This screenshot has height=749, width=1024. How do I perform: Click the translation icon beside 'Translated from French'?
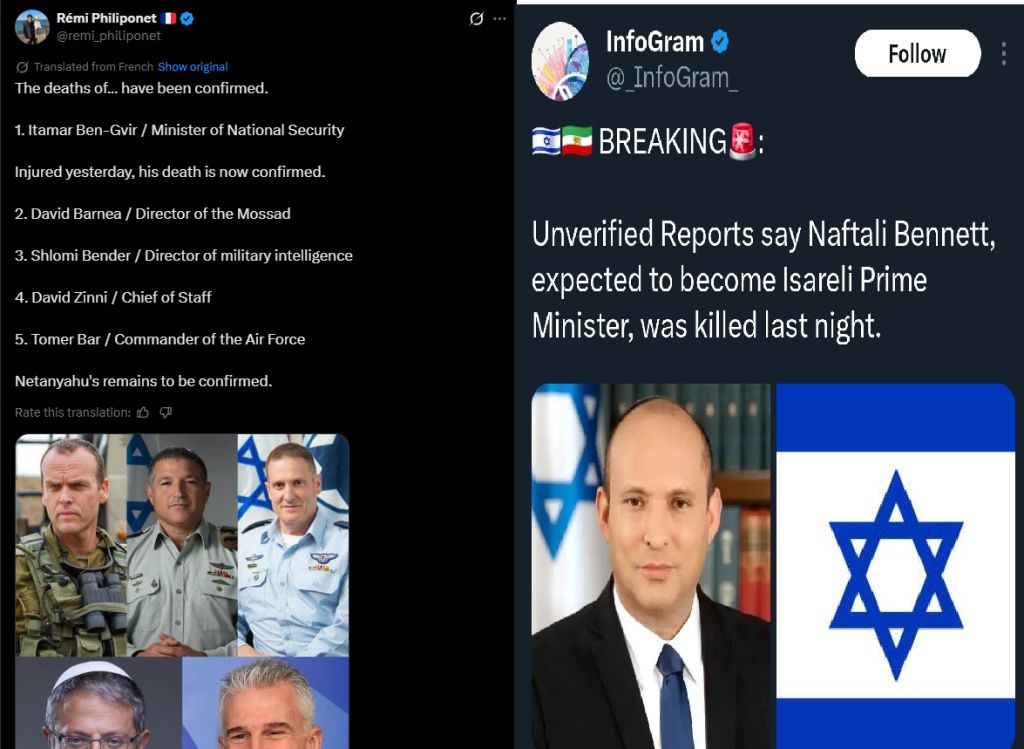pos(22,67)
